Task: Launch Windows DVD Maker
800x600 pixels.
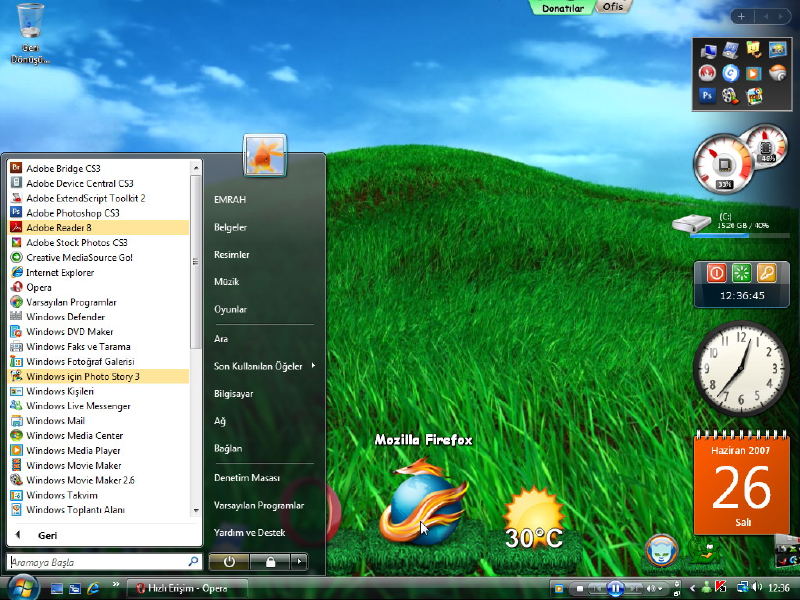Action: [x=98, y=332]
